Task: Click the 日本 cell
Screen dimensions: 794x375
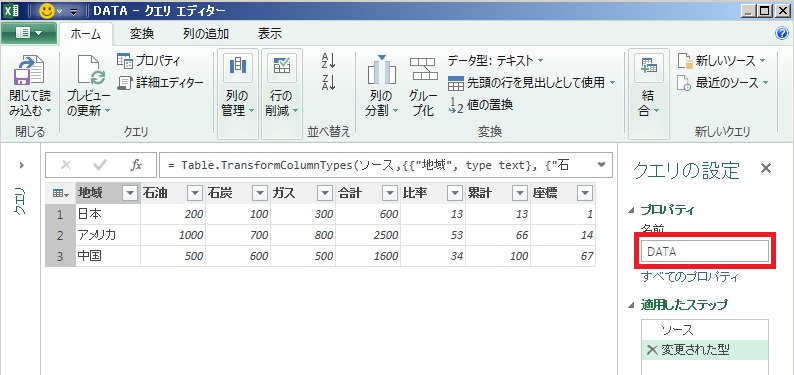Action: click(108, 215)
